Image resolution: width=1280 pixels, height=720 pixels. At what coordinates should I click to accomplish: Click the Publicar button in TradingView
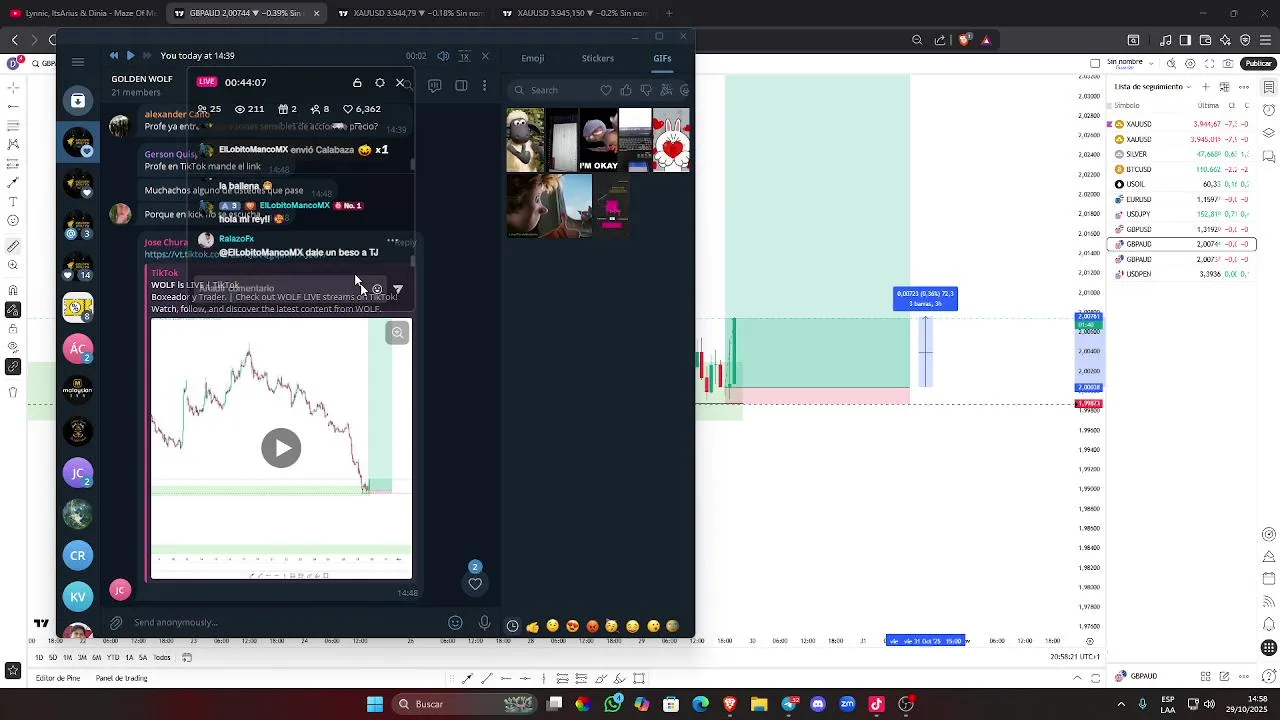(1258, 63)
